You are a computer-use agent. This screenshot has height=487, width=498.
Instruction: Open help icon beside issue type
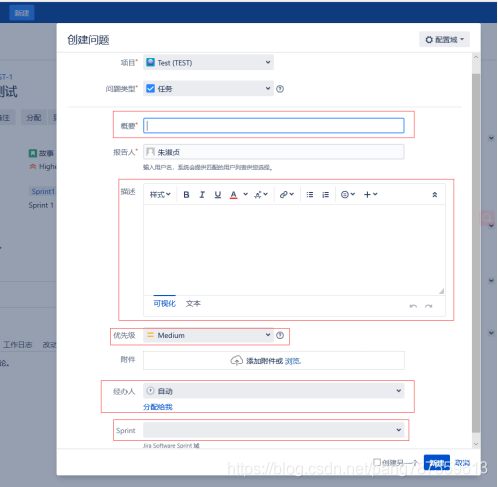[280, 89]
